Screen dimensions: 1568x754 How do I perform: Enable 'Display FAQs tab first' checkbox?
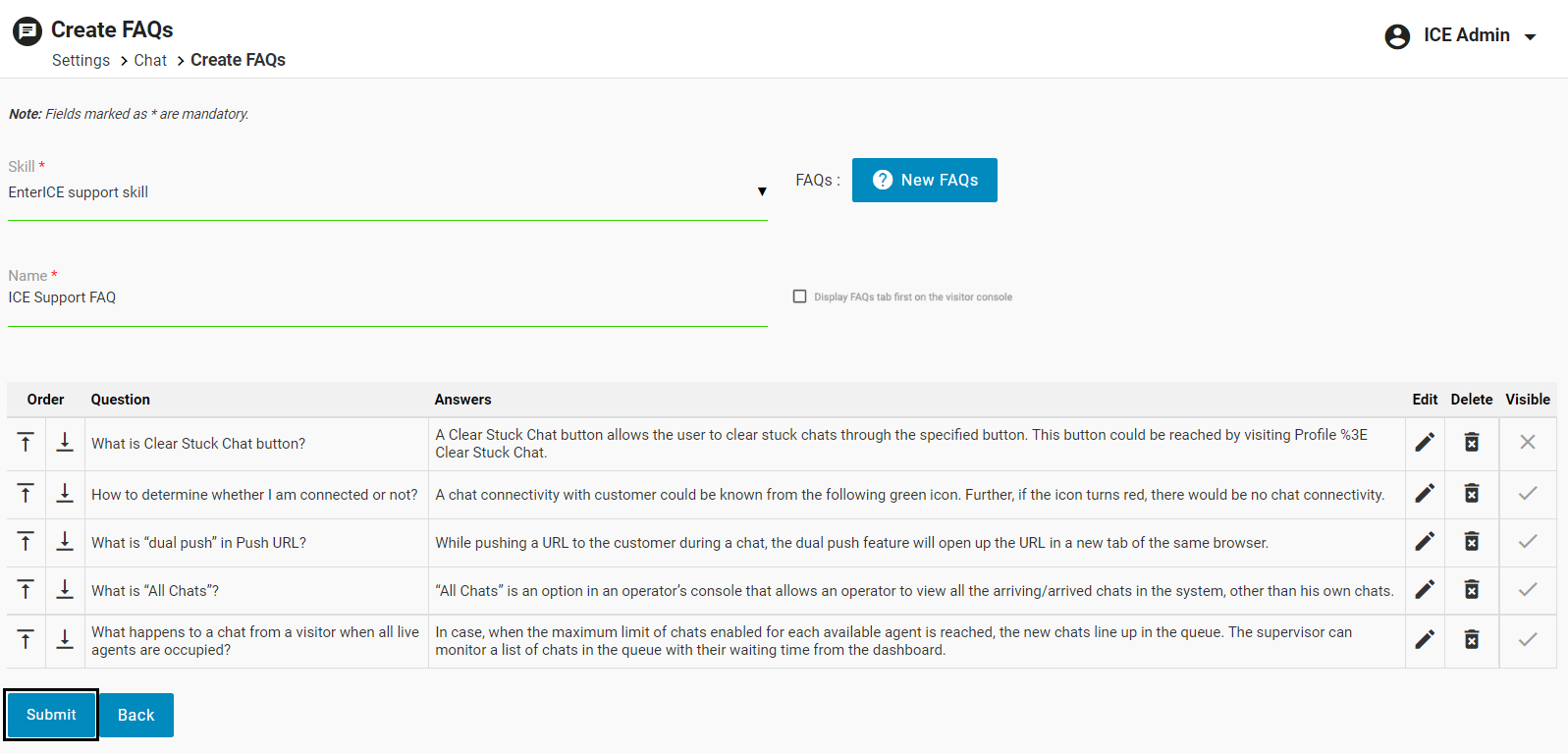(x=799, y=296)
